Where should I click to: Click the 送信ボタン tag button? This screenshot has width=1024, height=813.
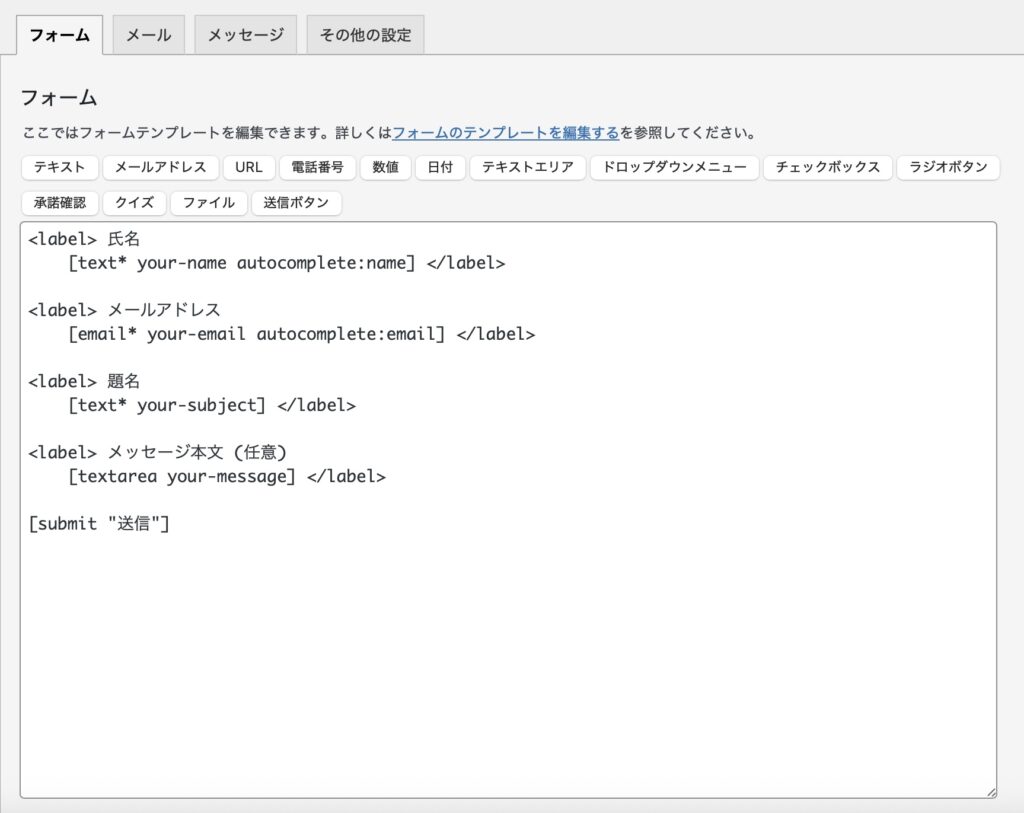pyautogui.click(x=296, y=203)
